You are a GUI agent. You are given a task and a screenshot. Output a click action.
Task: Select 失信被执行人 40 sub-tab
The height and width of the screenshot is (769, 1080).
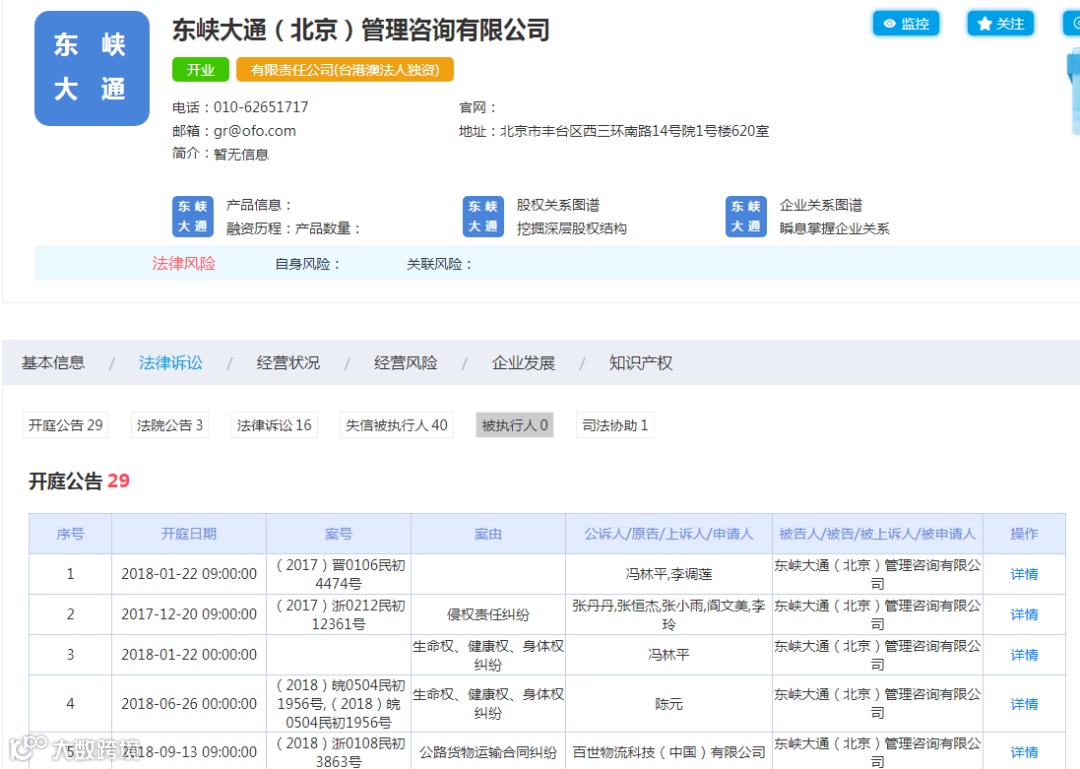[396, 425]
